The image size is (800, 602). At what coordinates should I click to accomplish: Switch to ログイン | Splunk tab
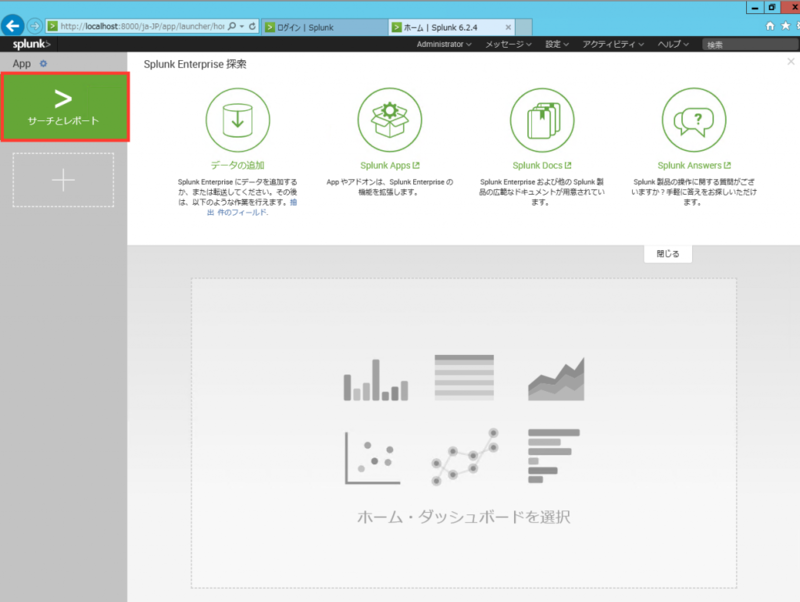click(x=324, y=28)
